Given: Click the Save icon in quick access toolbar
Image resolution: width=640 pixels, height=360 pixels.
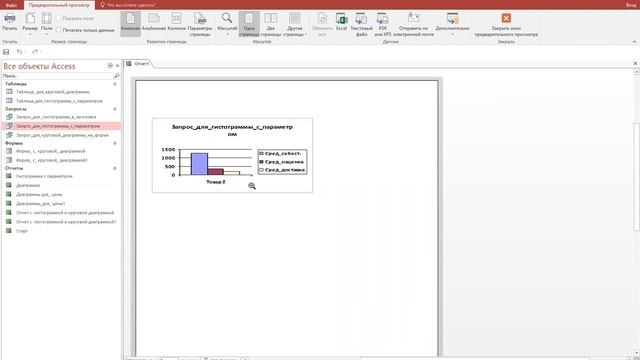Looking at the screenshot, I should tap(6, 52).
